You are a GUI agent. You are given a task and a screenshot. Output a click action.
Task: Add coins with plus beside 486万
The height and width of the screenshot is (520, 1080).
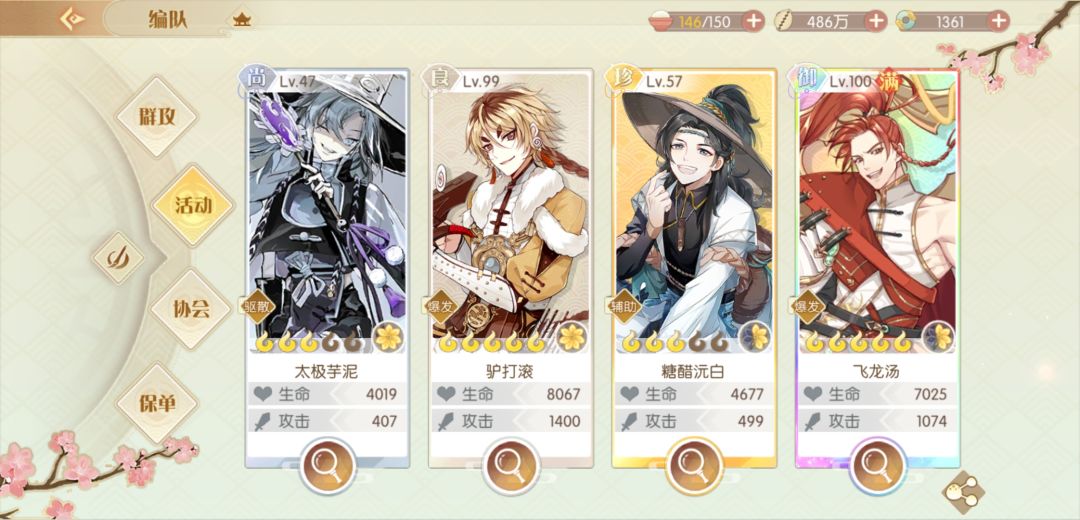875,21
